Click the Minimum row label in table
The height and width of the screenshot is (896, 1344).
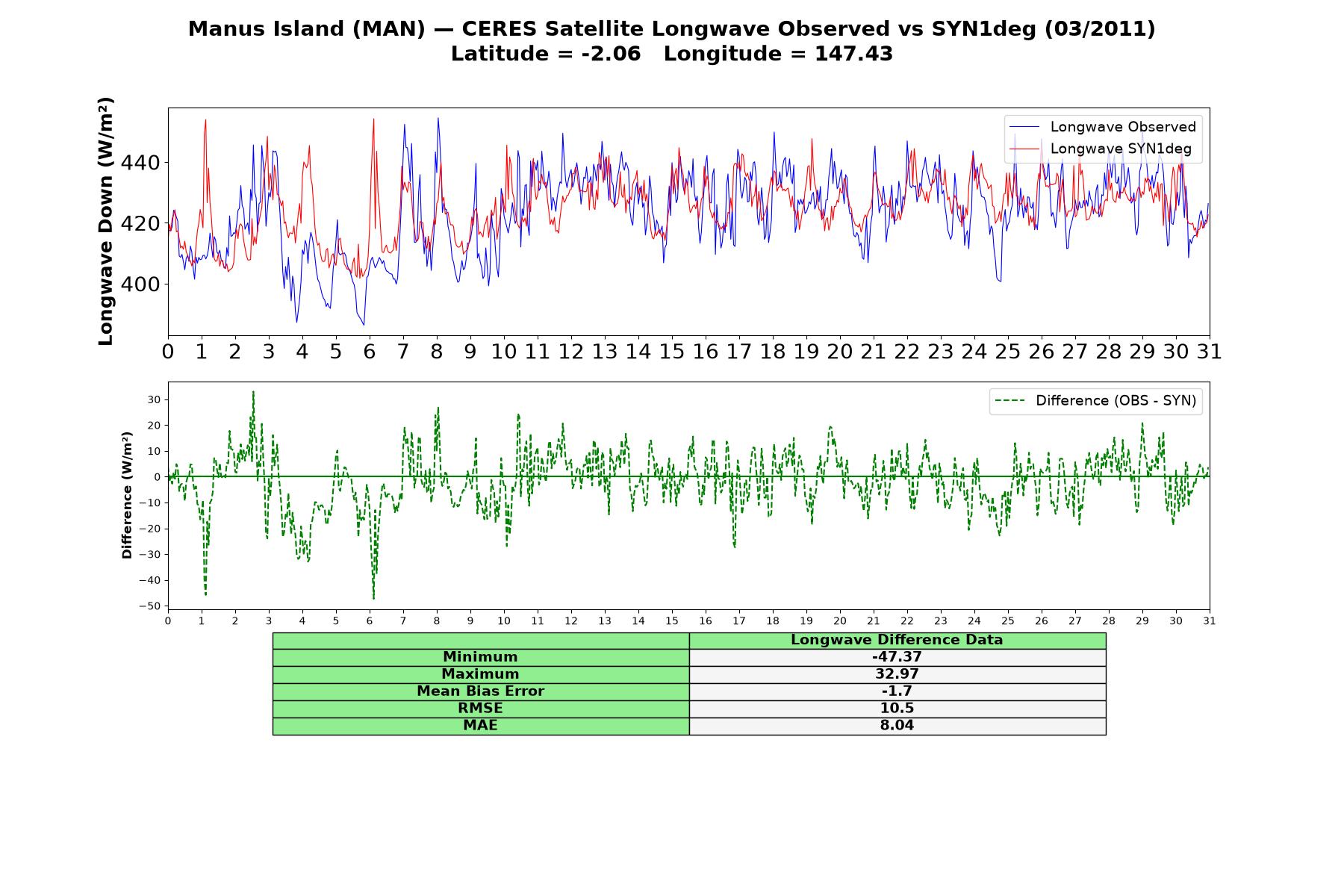481,657
